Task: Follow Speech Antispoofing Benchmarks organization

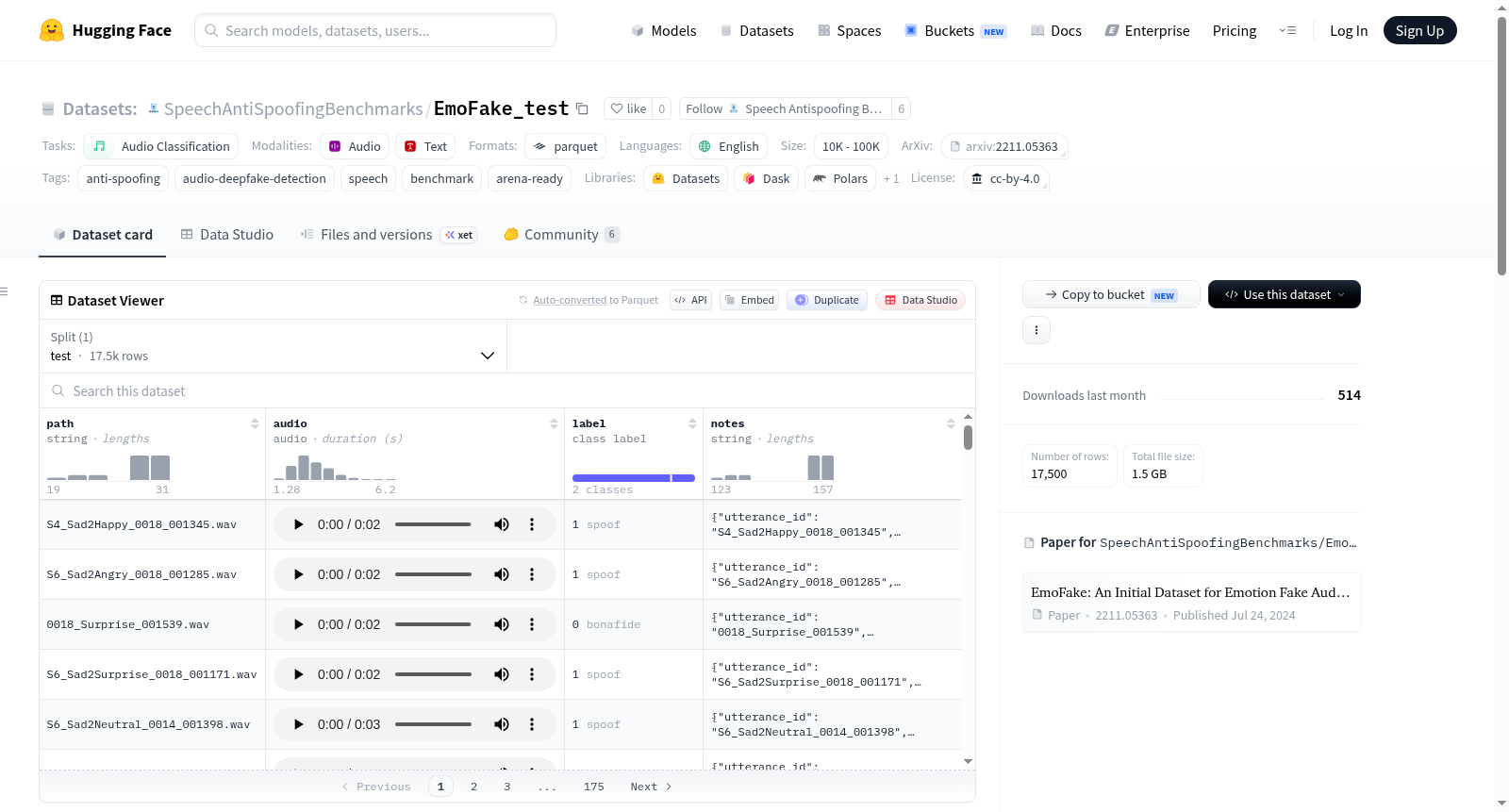Action: point(785,108)
